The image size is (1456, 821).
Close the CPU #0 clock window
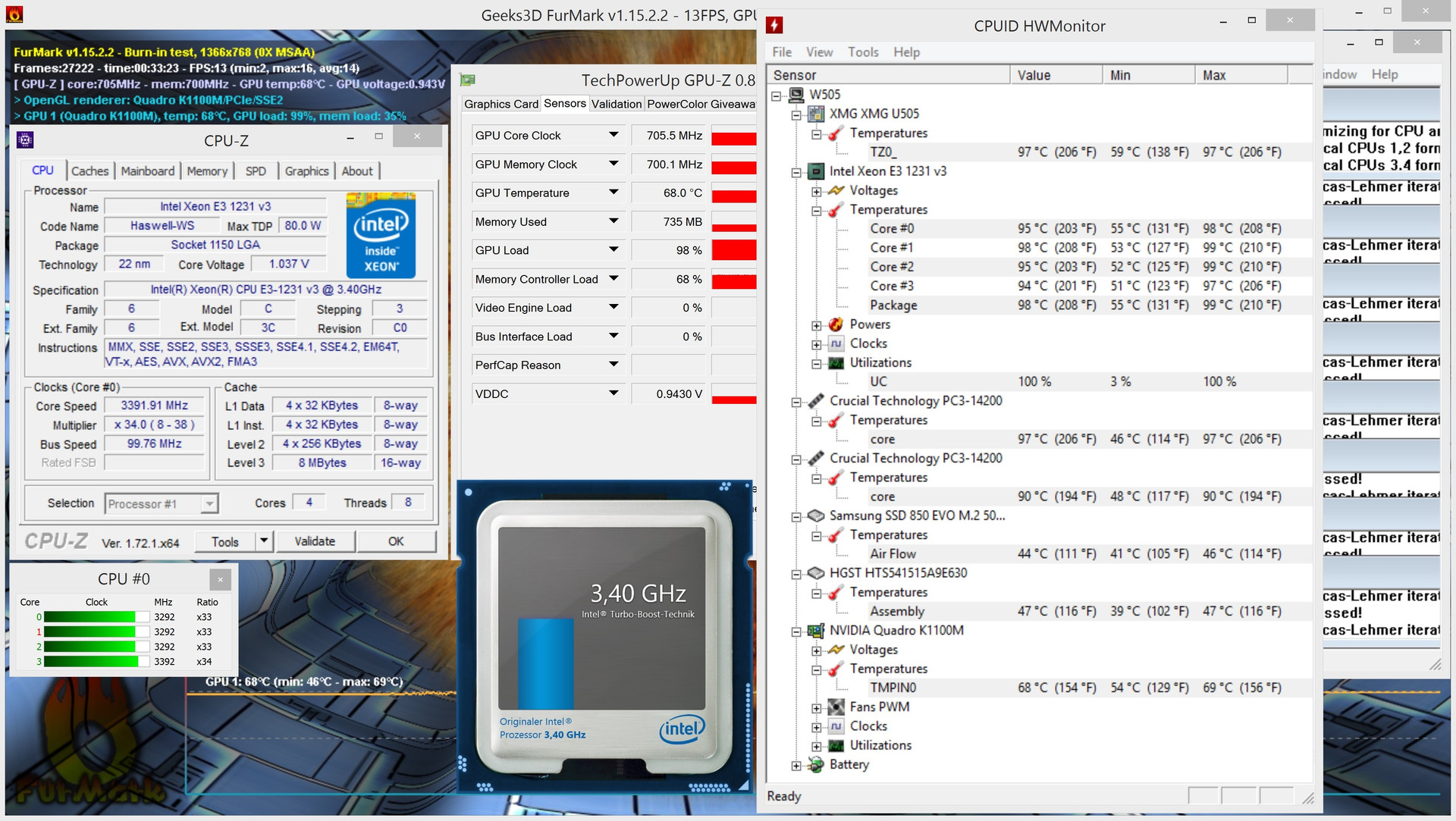click(220, 580)
